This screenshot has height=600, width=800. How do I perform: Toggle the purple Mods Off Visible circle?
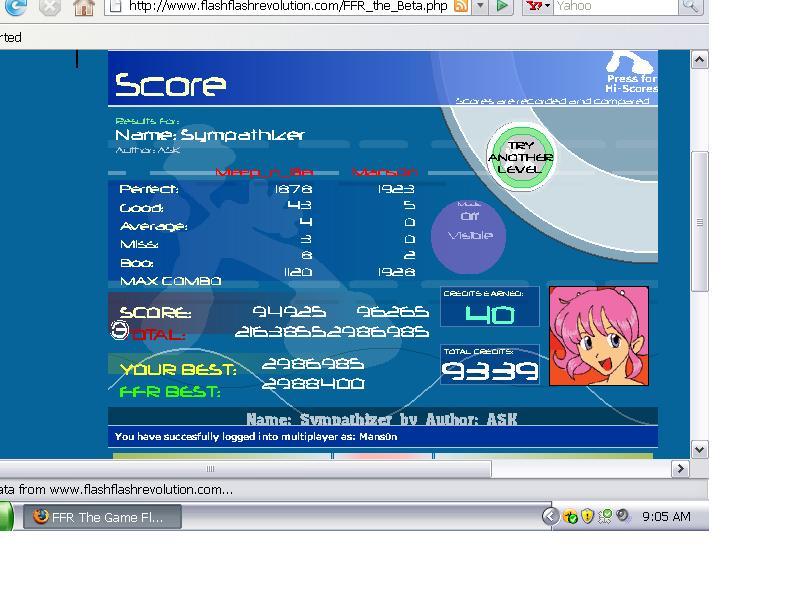[x=468, y=236]
